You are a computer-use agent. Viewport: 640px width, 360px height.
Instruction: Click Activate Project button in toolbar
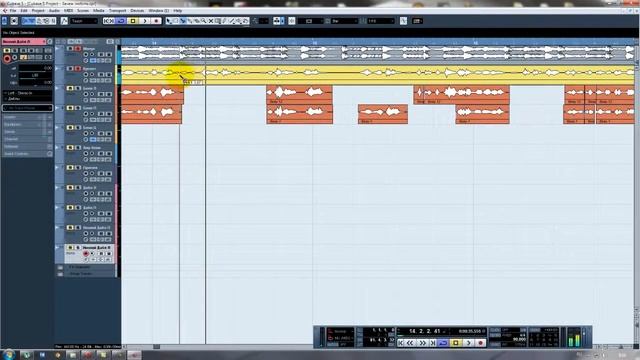coord(4,21)
